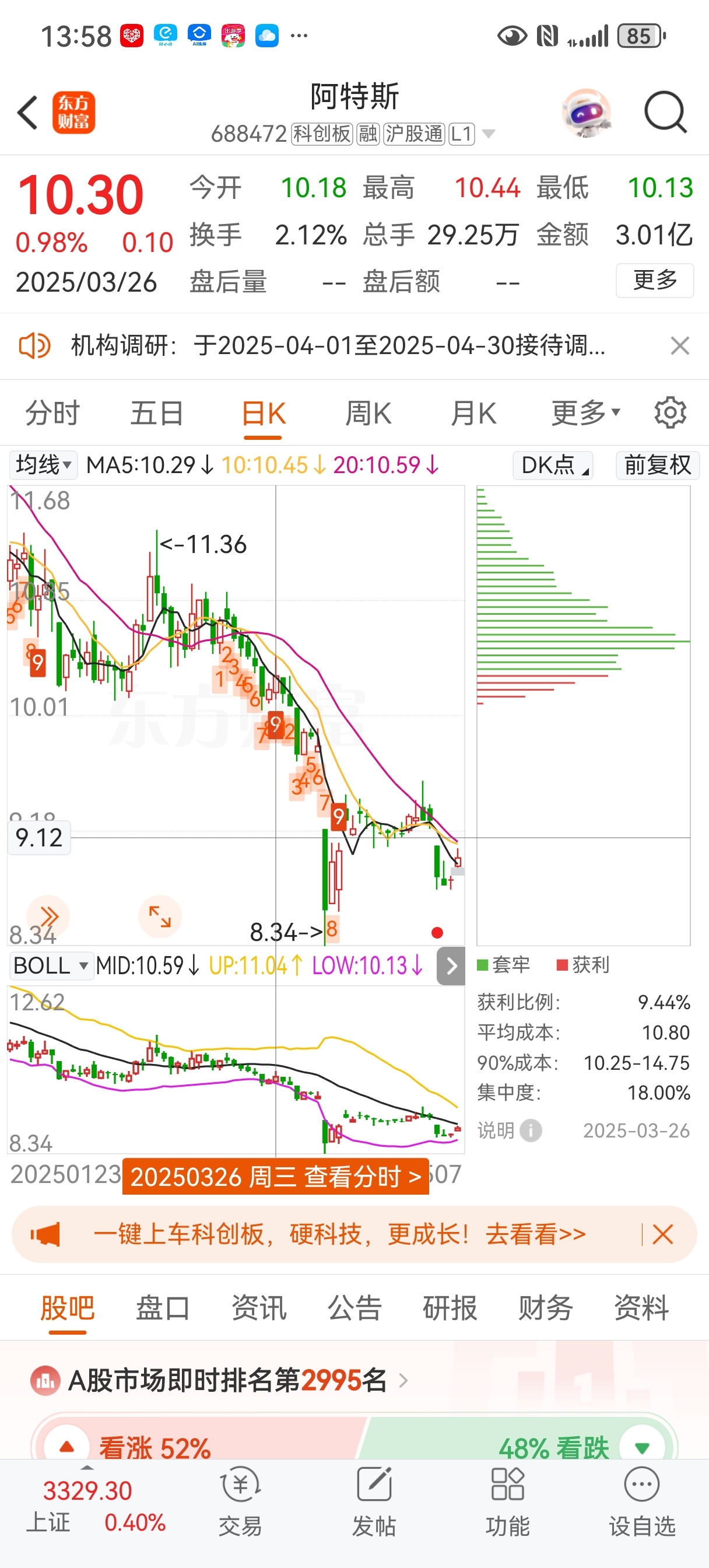The image size is (709, 1568).
Task: Open the 发帖 post icon
Action: (374, 1485)
